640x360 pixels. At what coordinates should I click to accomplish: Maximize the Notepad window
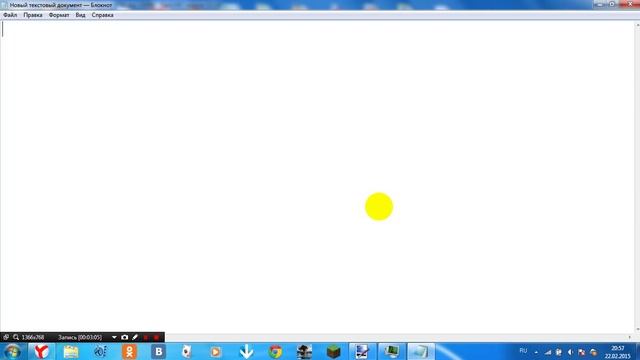click(x=612, y=4)
